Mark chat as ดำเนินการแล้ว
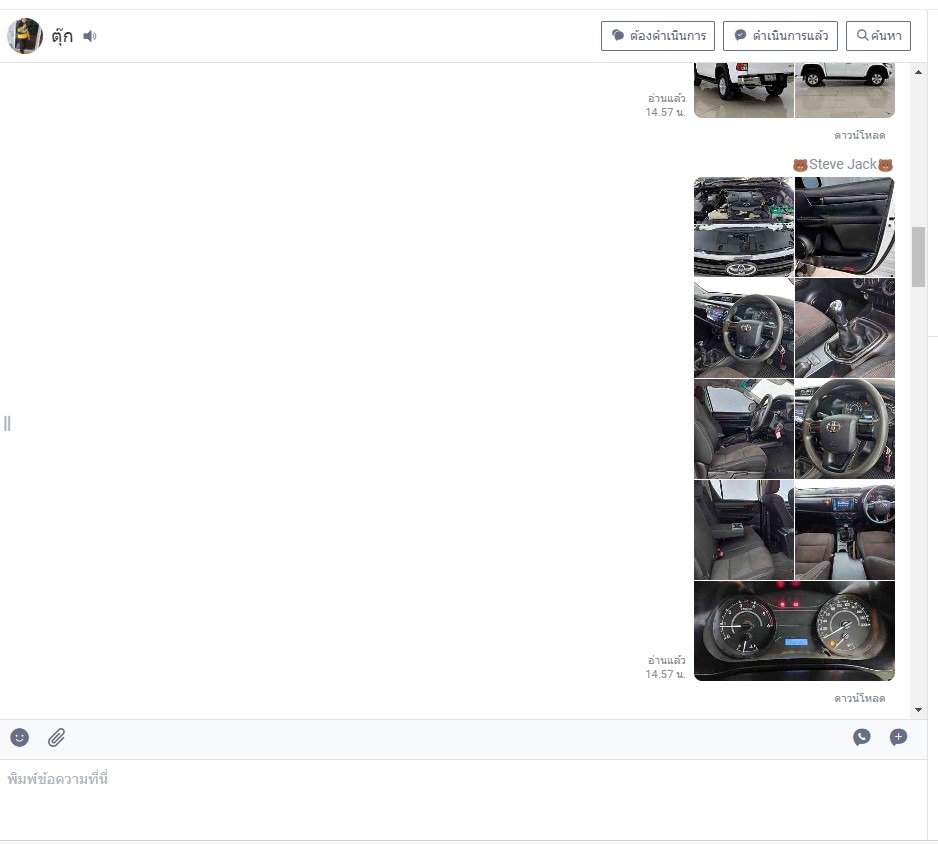 (x=780, y=36)
